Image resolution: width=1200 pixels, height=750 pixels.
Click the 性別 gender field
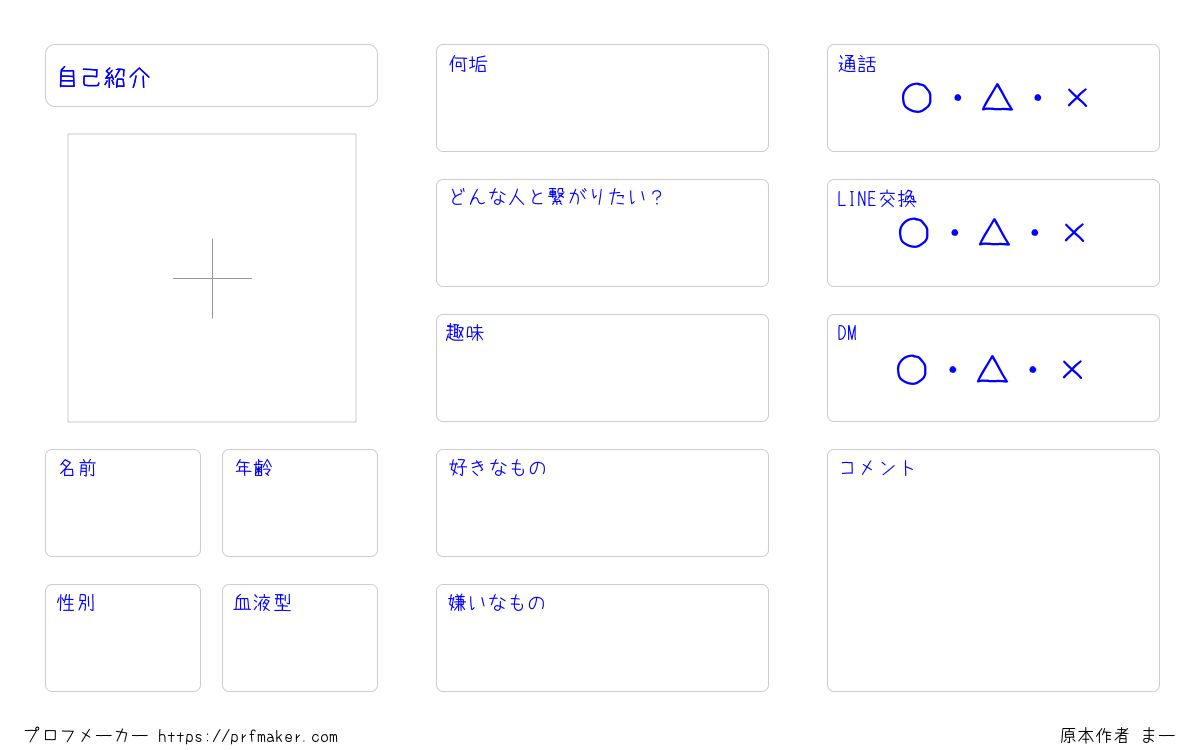[123, 638]
